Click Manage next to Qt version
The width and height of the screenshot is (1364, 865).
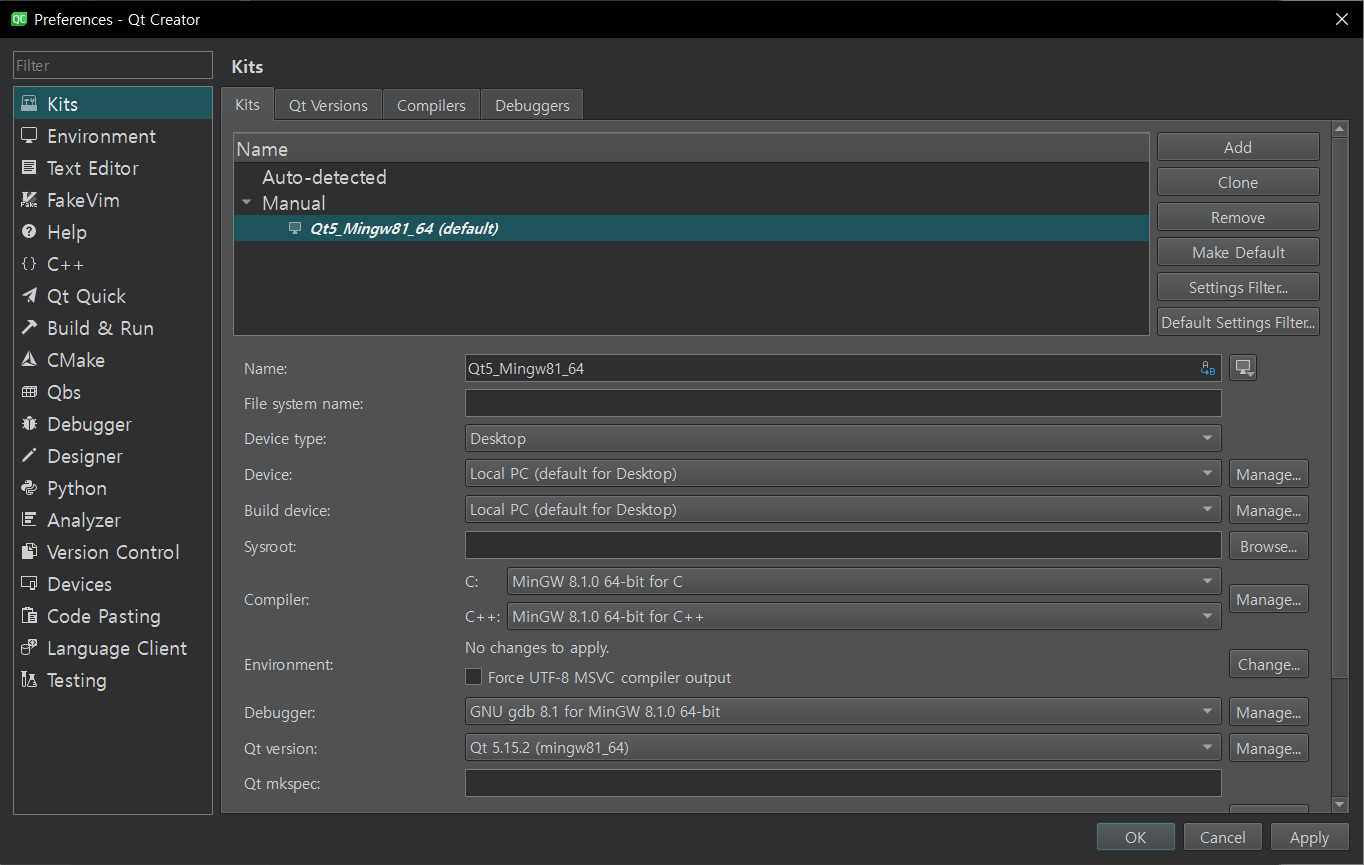pyautogui.click(x=1269, y=748)
